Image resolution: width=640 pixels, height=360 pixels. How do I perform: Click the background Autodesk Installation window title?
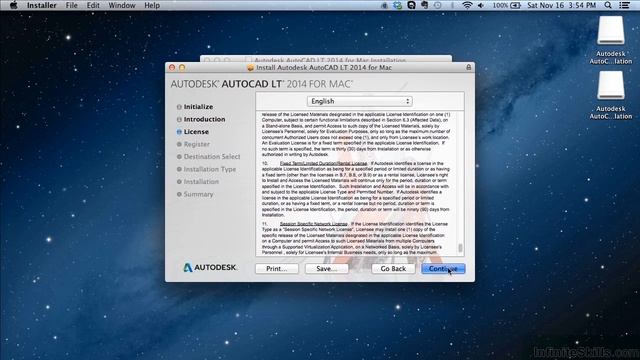point(330,60)
